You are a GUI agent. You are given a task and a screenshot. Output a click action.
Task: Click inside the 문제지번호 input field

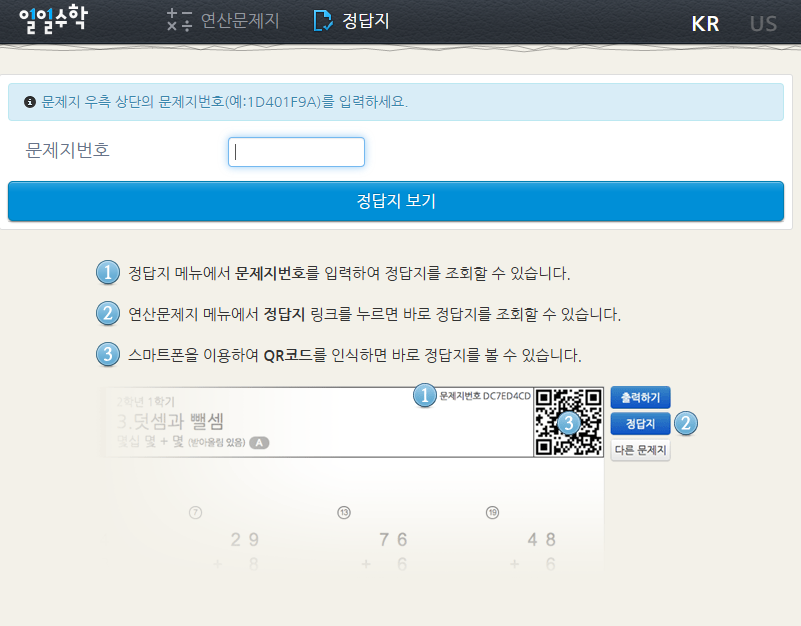point(296,151)
